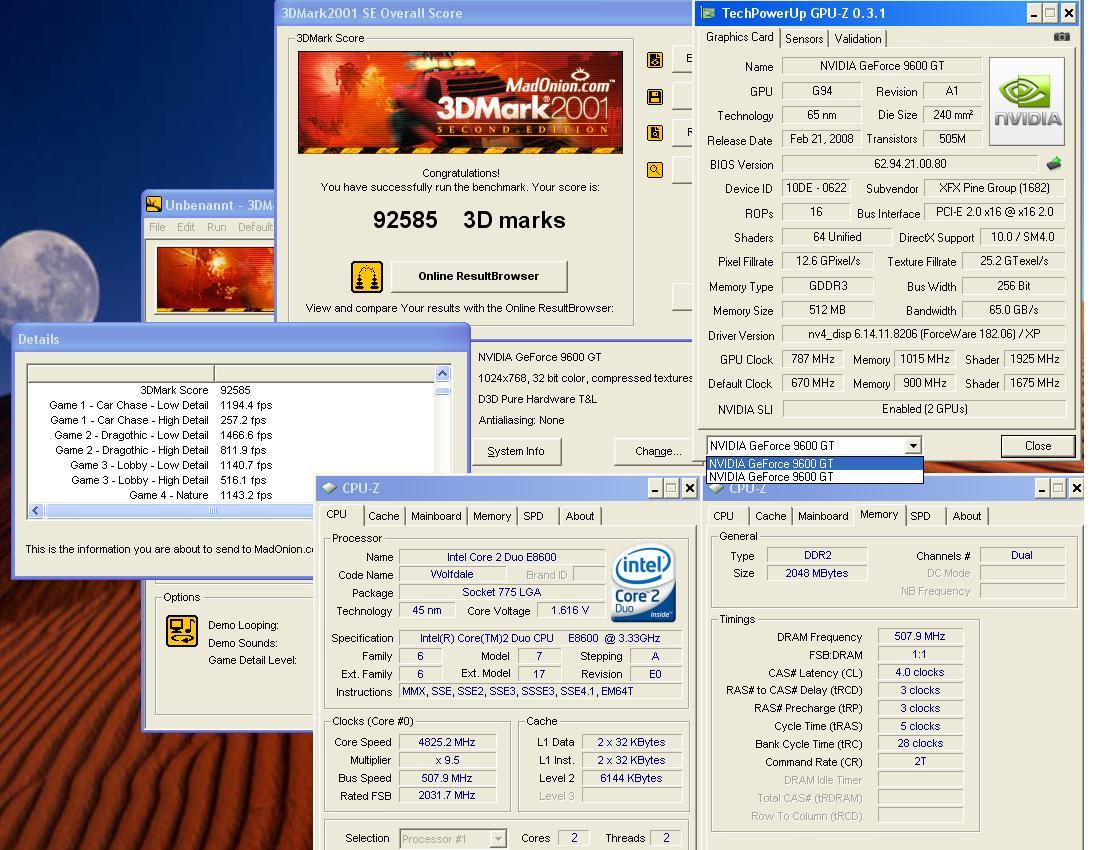Click the Core Voltage value 1.616 V
This screenshot has height=850, width=1113.
point(570,610)
